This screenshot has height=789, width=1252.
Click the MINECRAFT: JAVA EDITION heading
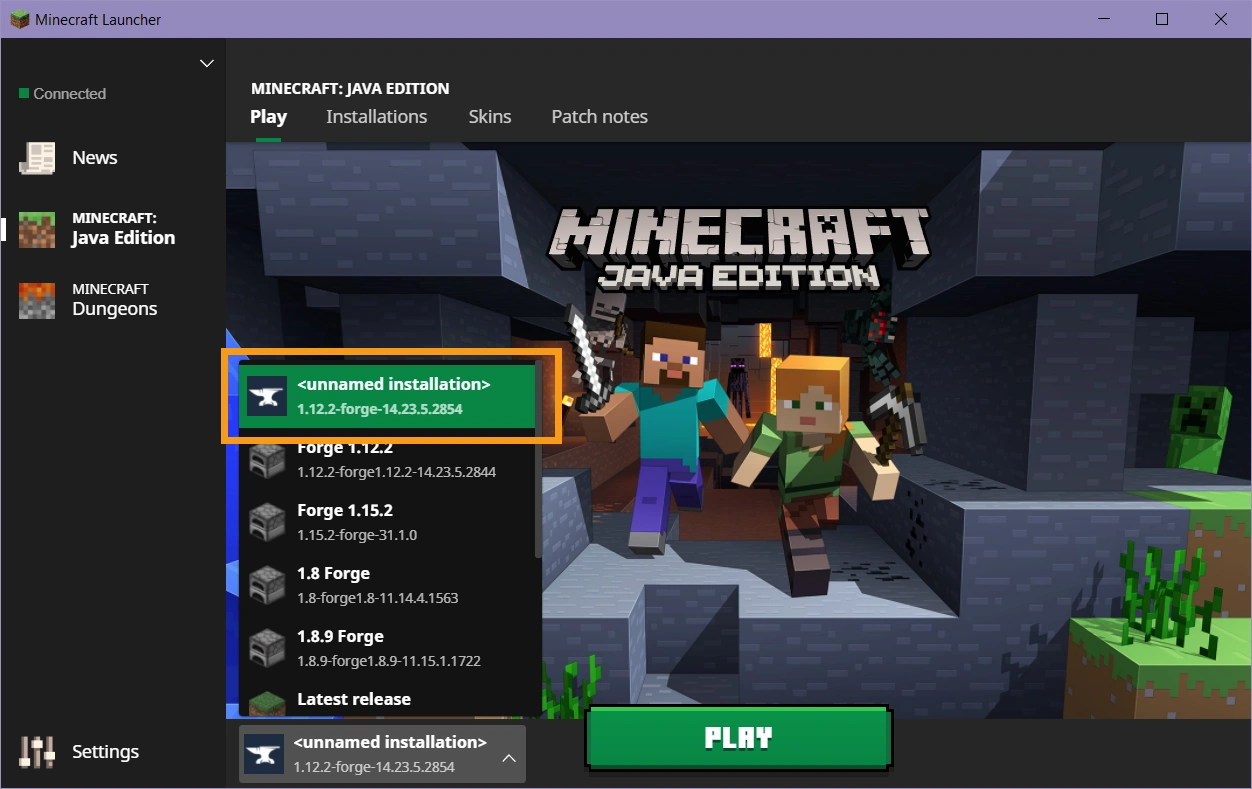click(350, 88)
